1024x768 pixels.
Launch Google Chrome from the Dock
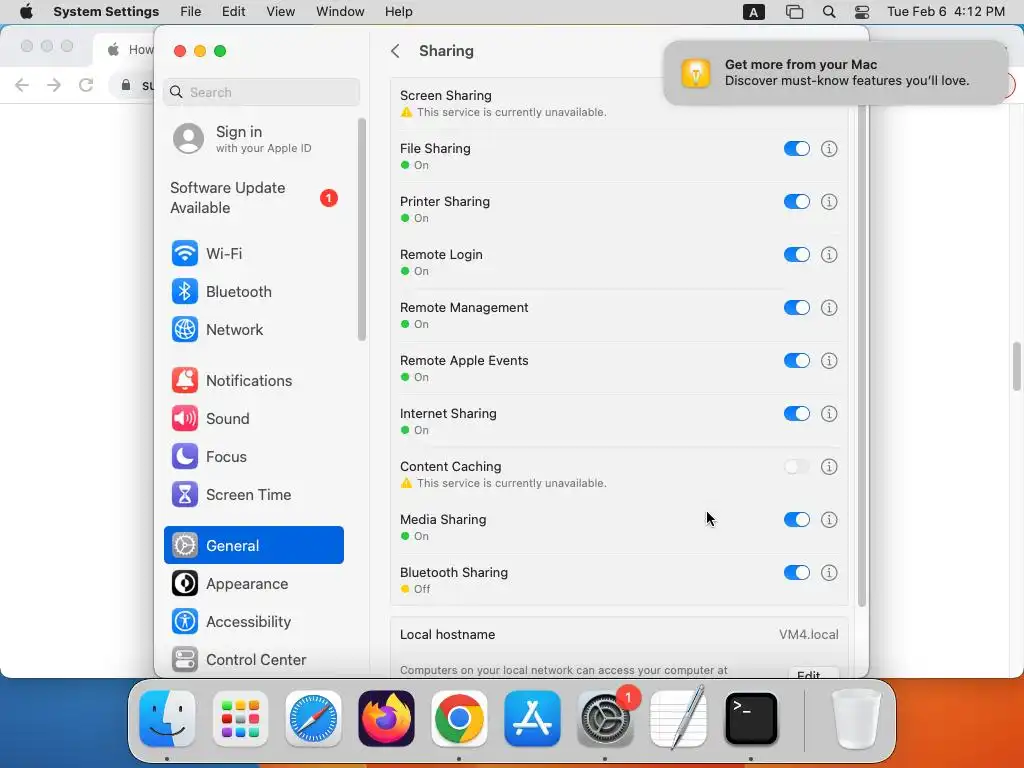click(459, 718)
